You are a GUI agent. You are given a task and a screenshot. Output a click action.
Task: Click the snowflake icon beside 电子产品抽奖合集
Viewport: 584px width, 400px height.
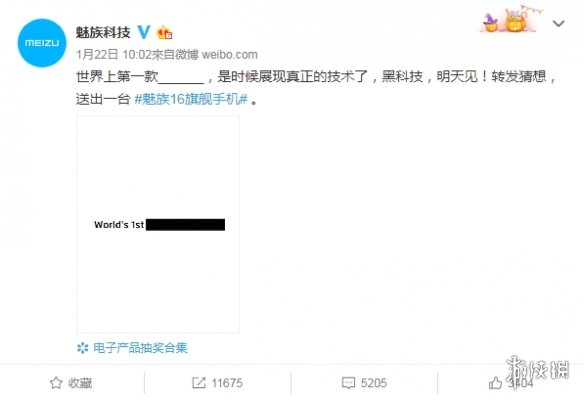coord(82,348)
